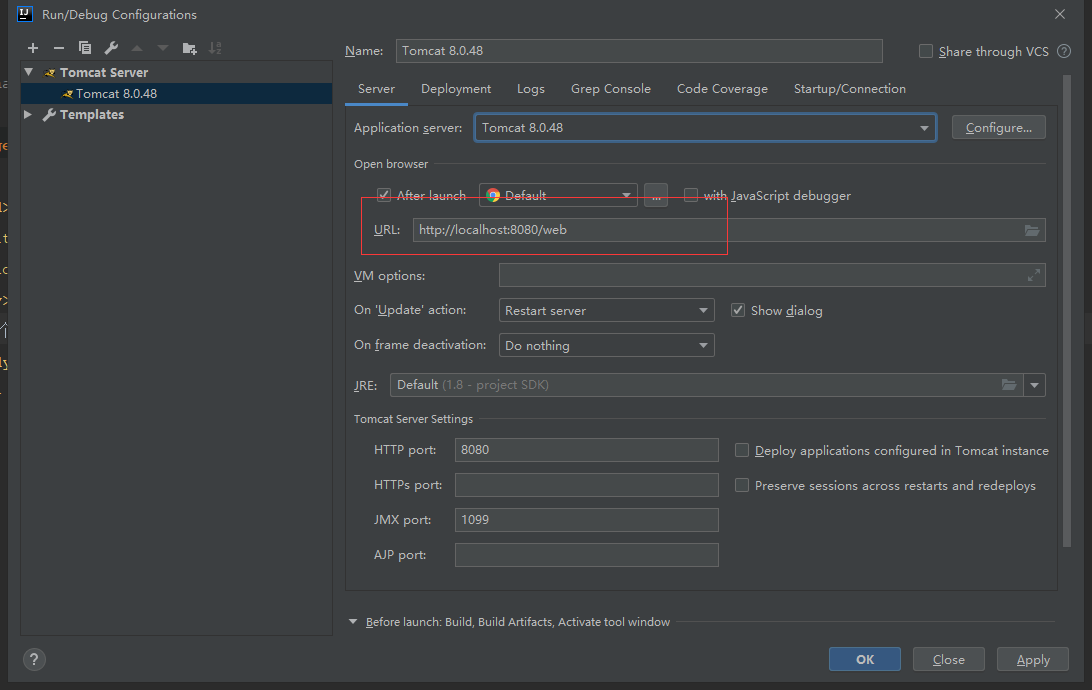This screenshot has height=690, width=1092.
Task: Click the browser ellipsis button
Action: [x=656, y=195]
